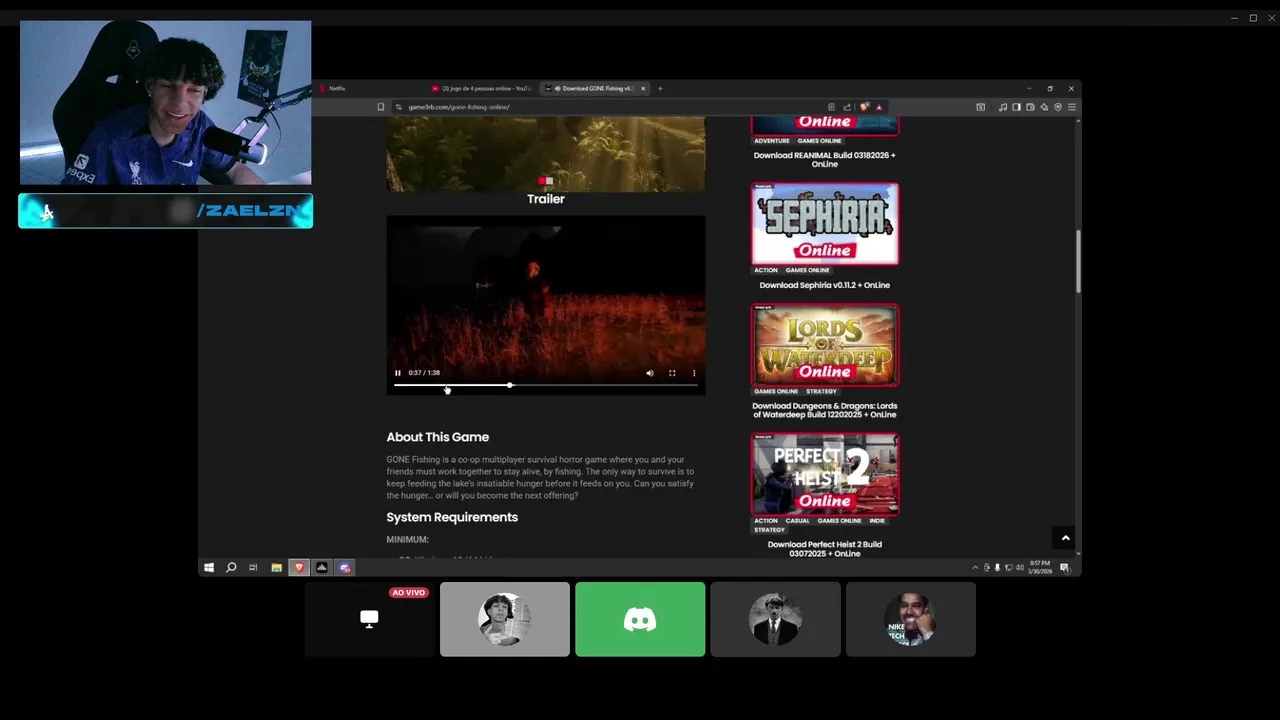Select the rightmost participant avatar tile
Viewport: 1280px width, 720px height.
coord(910,620)
